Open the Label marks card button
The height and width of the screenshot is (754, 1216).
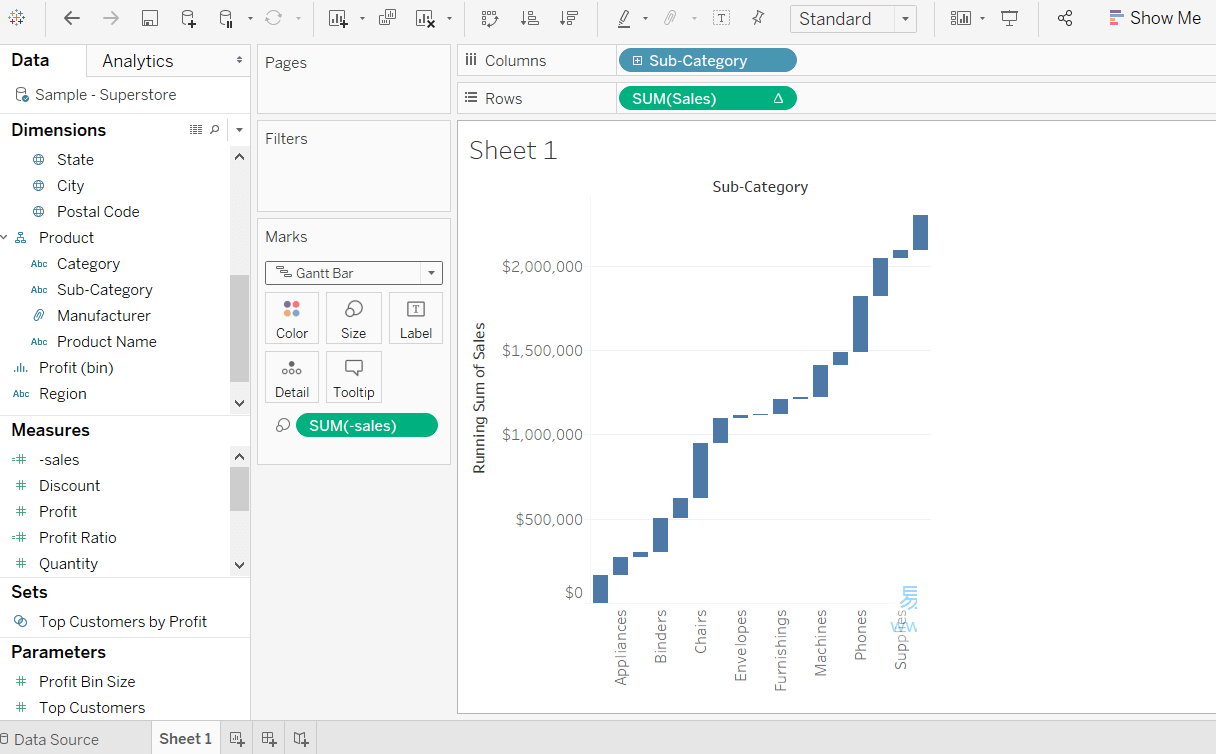[x=416, y=319]
